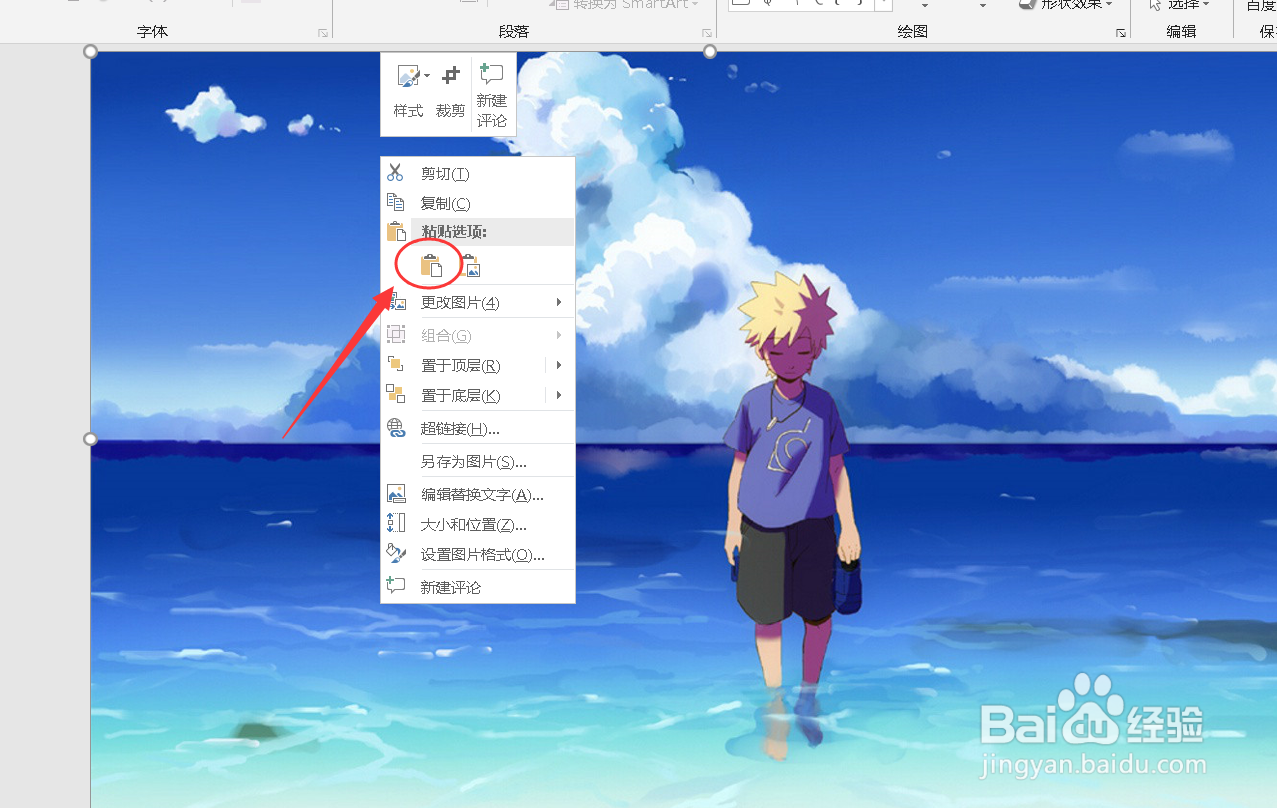Click the 字体 ribbon group label
This screenshot has height=808, width=1277.
(153, 32)
